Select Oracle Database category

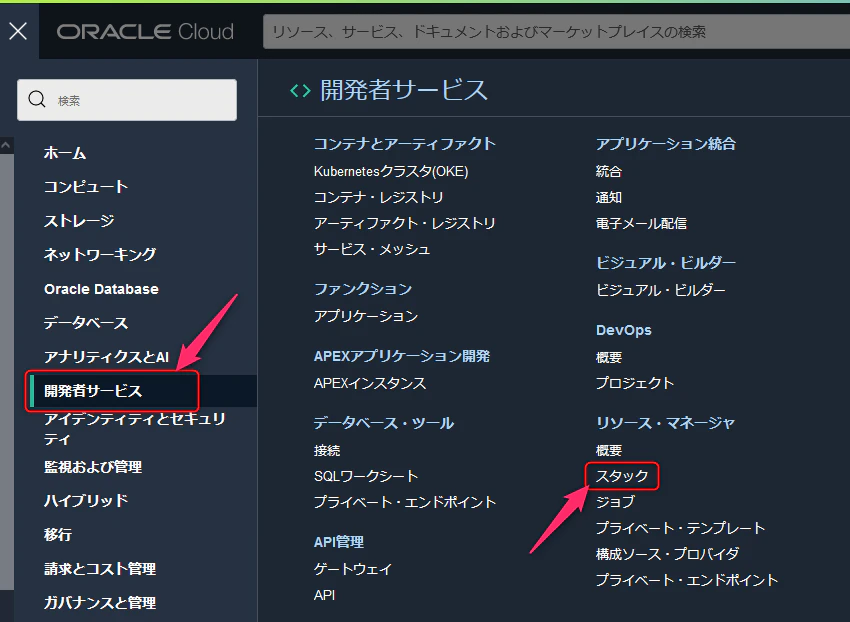click(101, 289)
